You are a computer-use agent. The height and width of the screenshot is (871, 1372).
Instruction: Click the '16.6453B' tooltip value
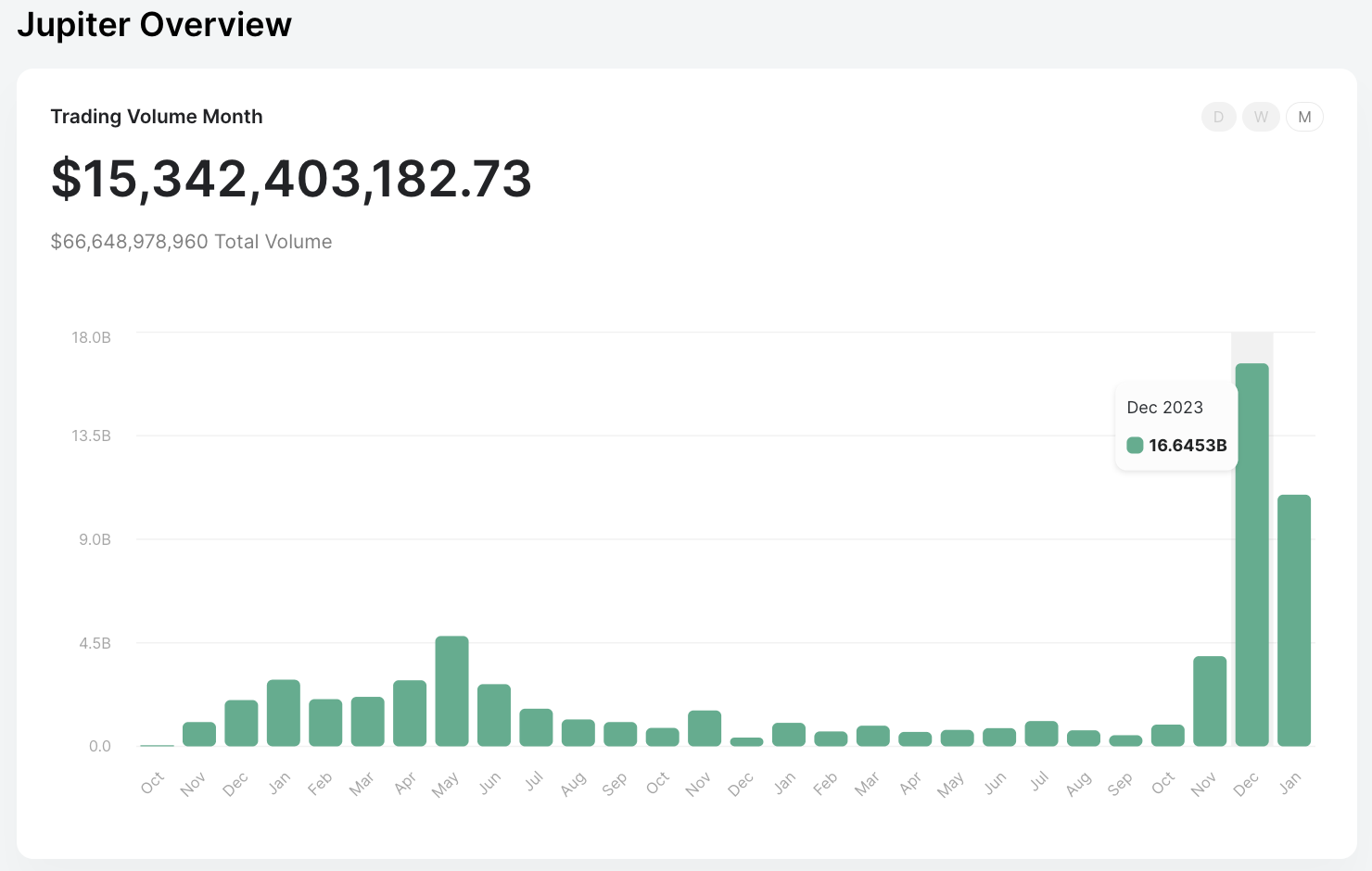(x=1188, y=446)
